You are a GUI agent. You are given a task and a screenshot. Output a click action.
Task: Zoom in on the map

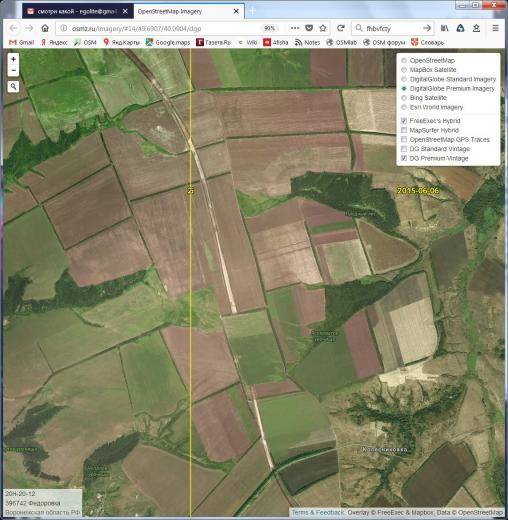point(13,59)
